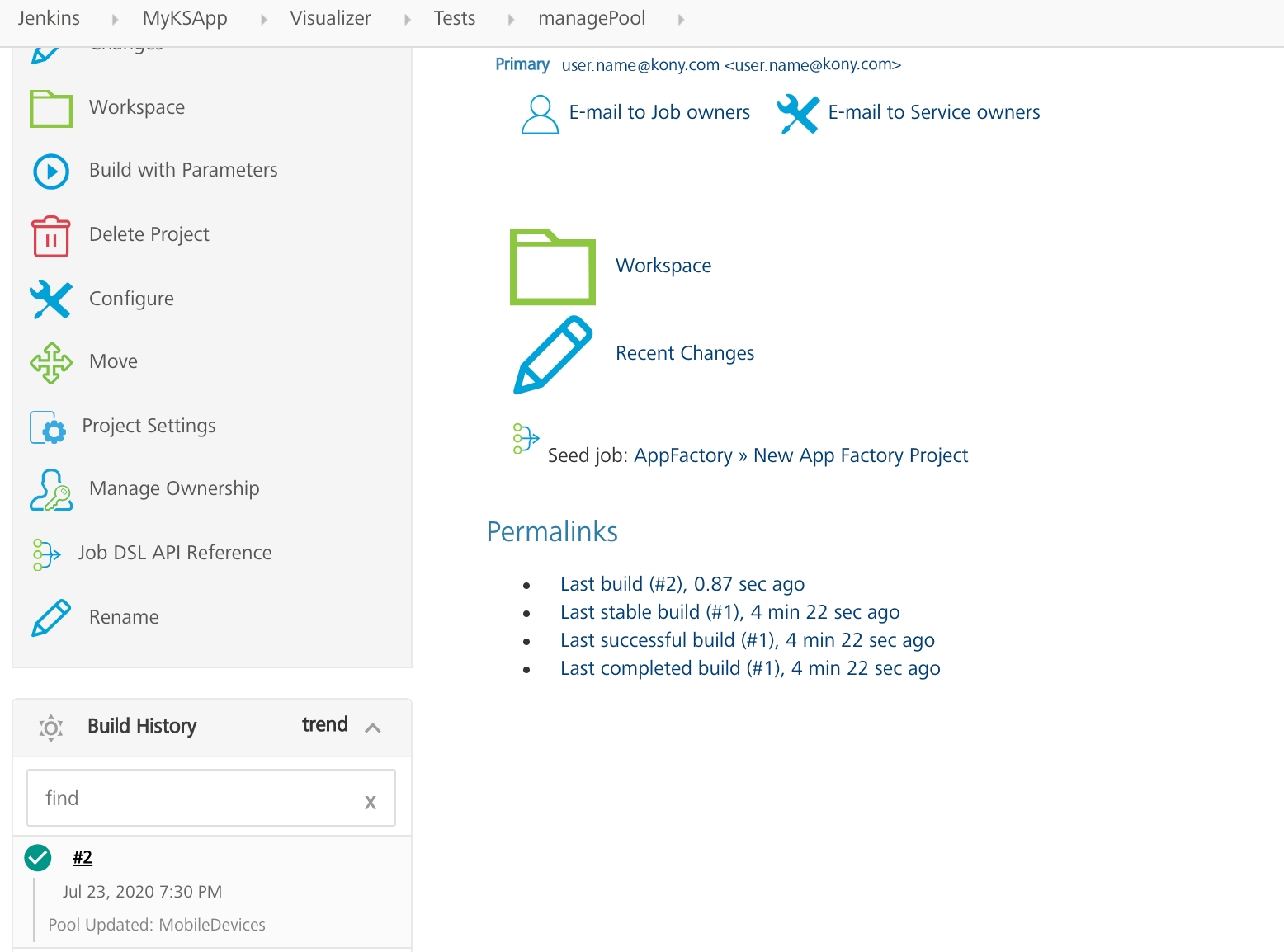Open the Recent Changes text link
This screenshot has height=952, width=1284.
click(685, 353)
